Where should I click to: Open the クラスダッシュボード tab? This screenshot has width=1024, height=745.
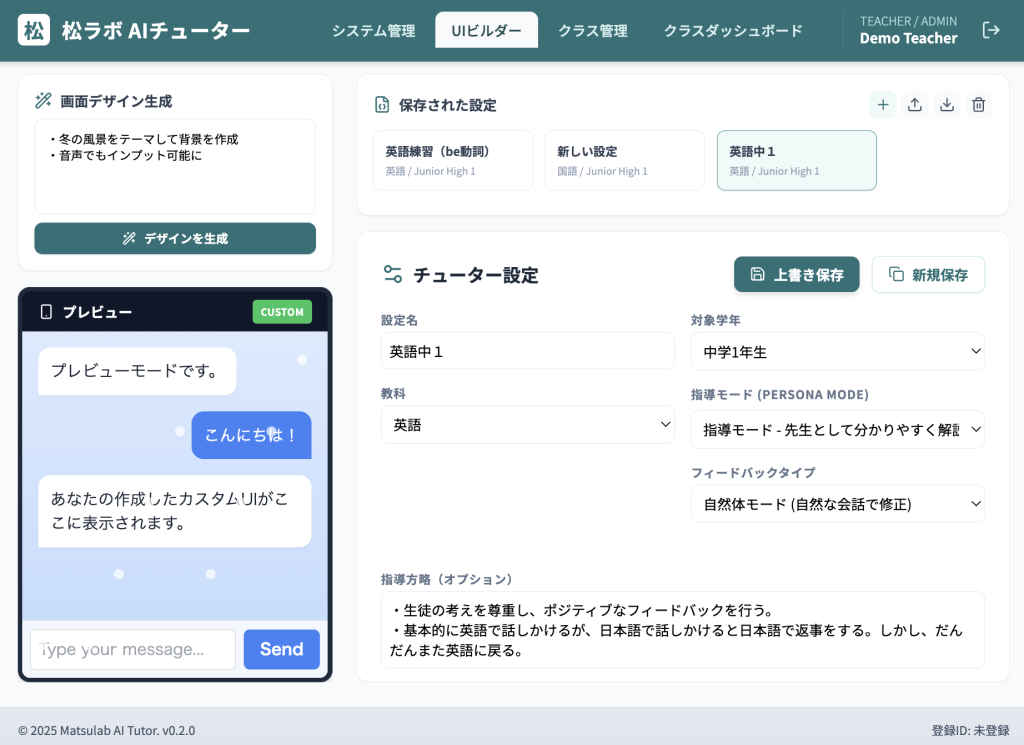pyautogui.click(x=733, y=31)
